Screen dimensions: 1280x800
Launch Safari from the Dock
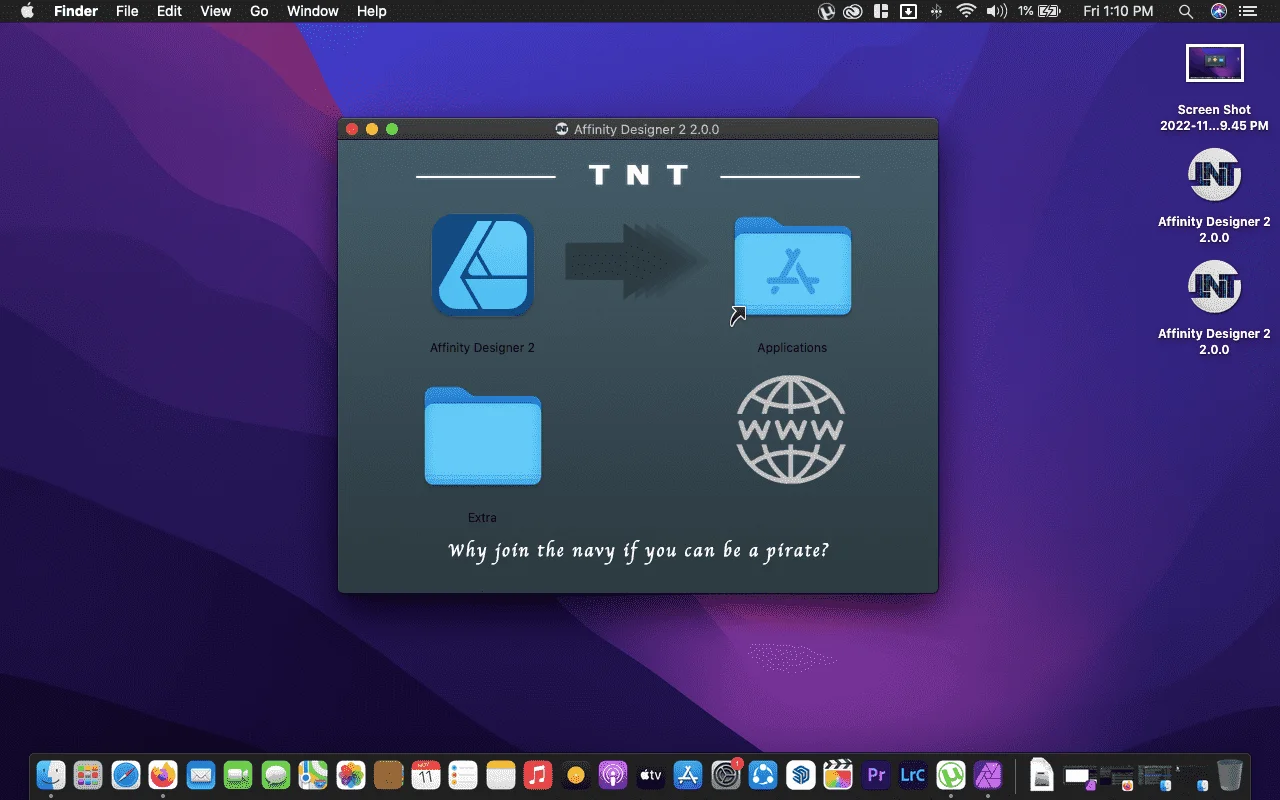click(126, 774)
